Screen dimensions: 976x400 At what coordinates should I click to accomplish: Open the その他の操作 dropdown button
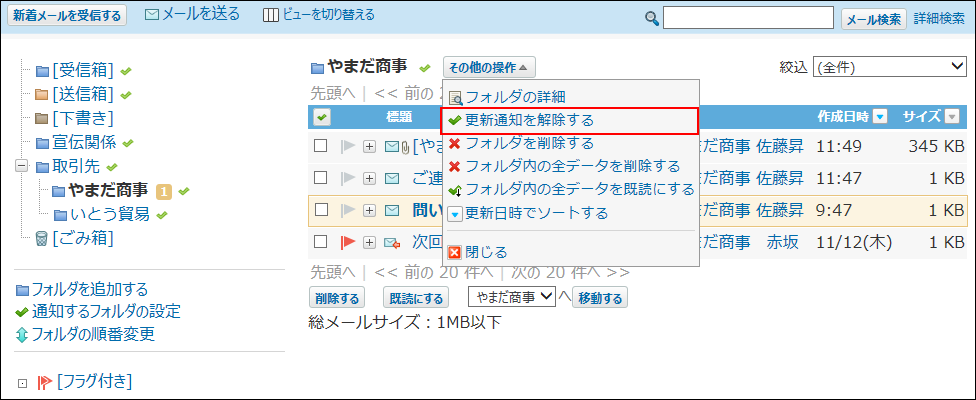coord(489,67)
